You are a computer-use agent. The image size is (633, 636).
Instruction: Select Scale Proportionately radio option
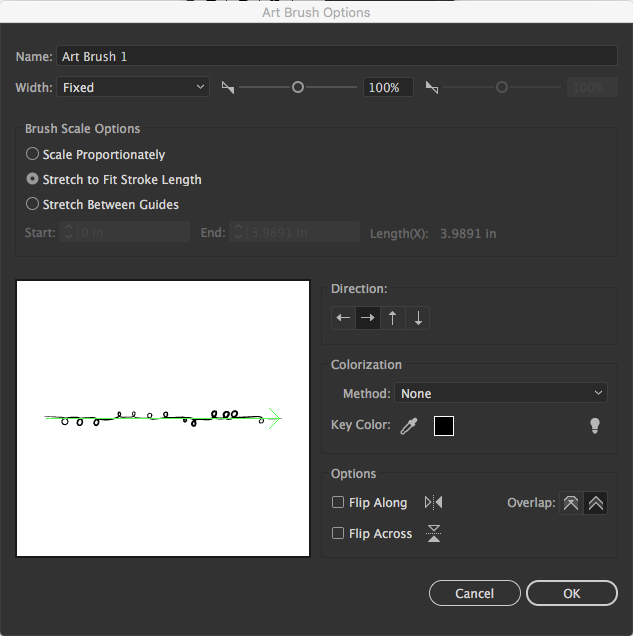click(33, 155)
